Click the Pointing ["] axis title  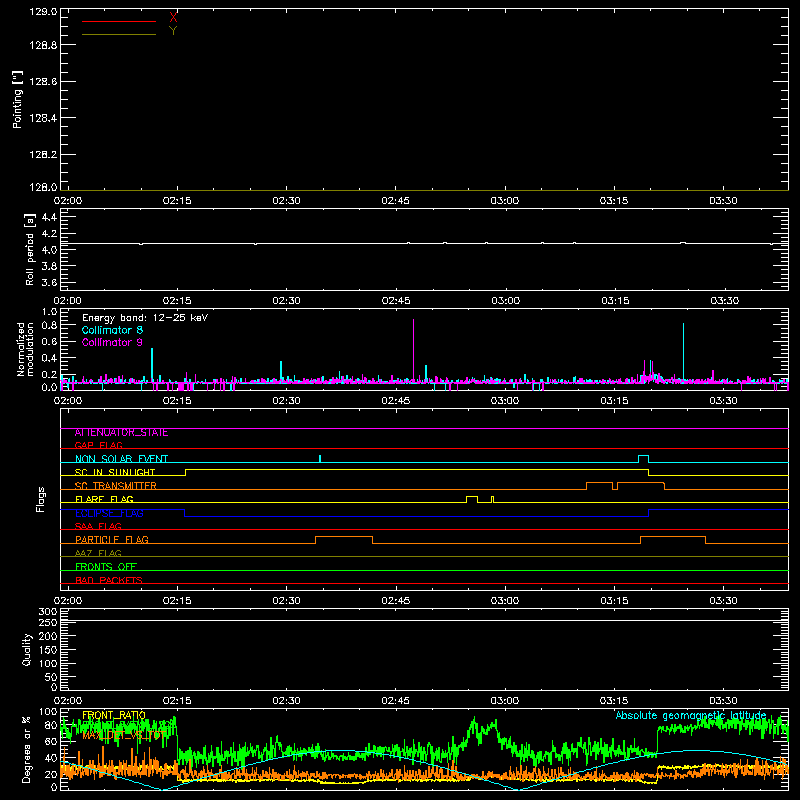pos(18,99)
